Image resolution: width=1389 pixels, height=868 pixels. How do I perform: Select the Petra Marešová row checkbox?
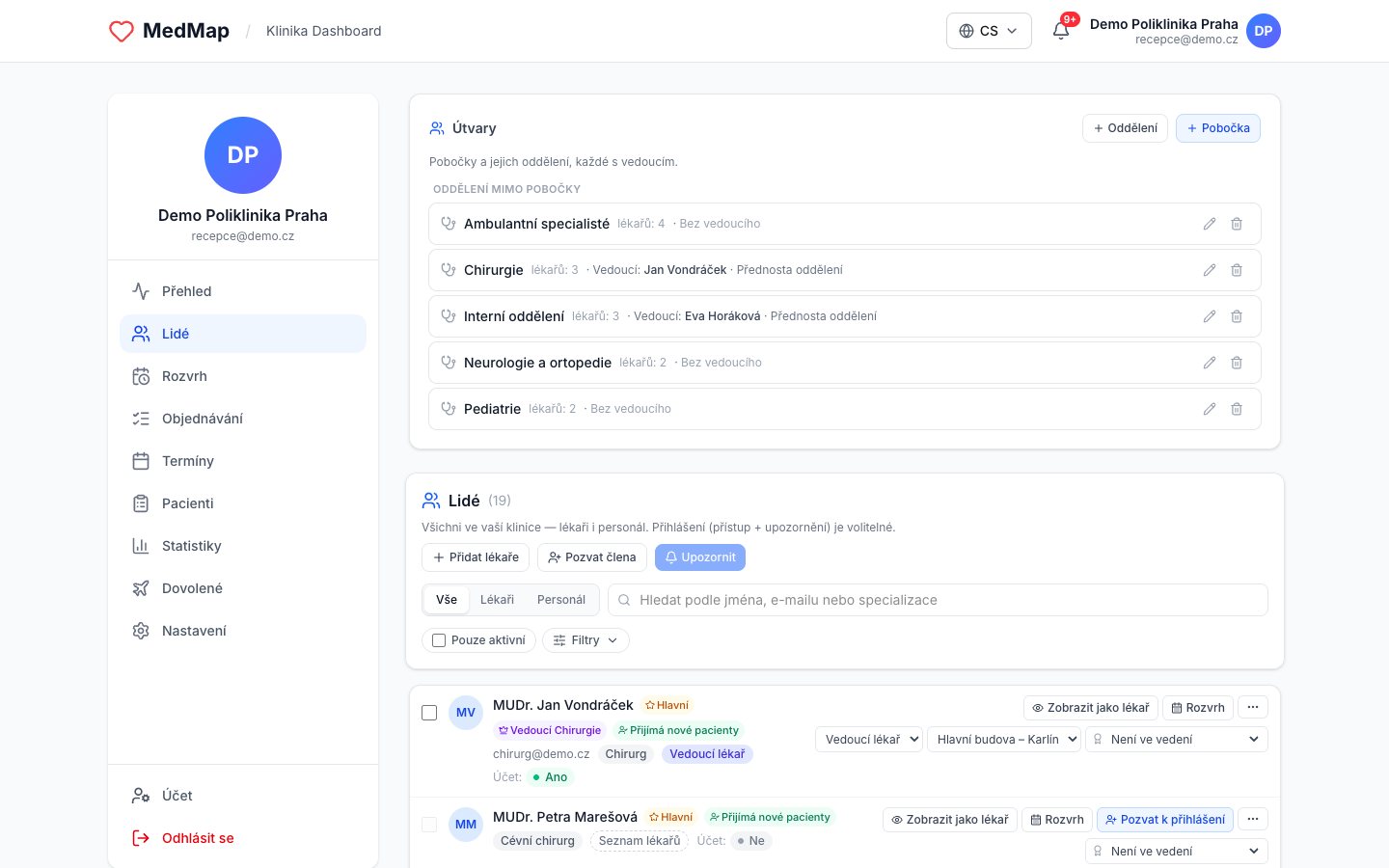(429, 825)
